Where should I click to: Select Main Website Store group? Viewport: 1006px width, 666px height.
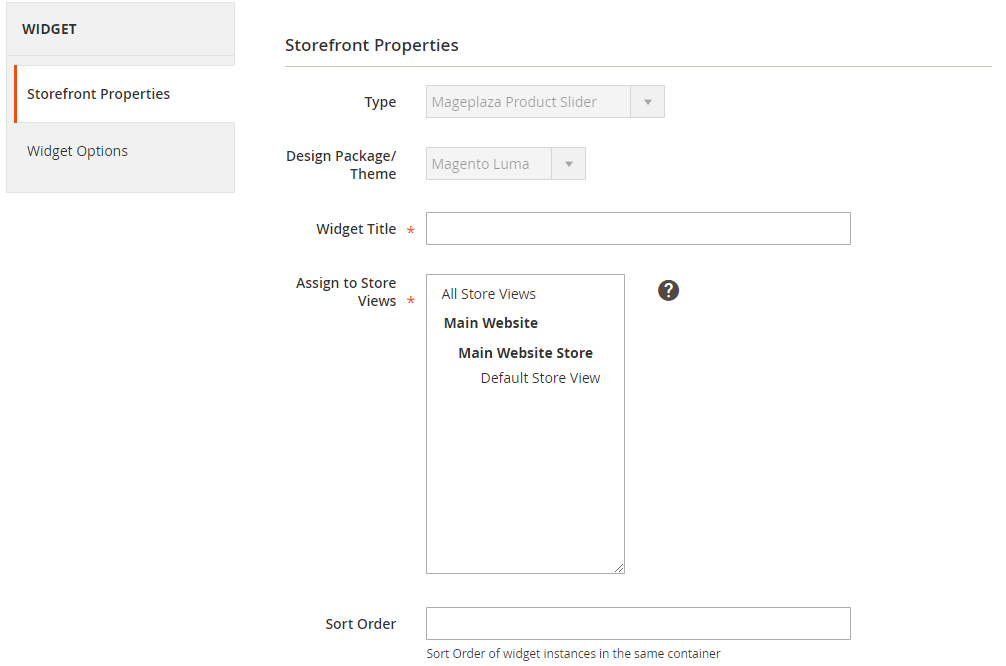click(525, 353)
